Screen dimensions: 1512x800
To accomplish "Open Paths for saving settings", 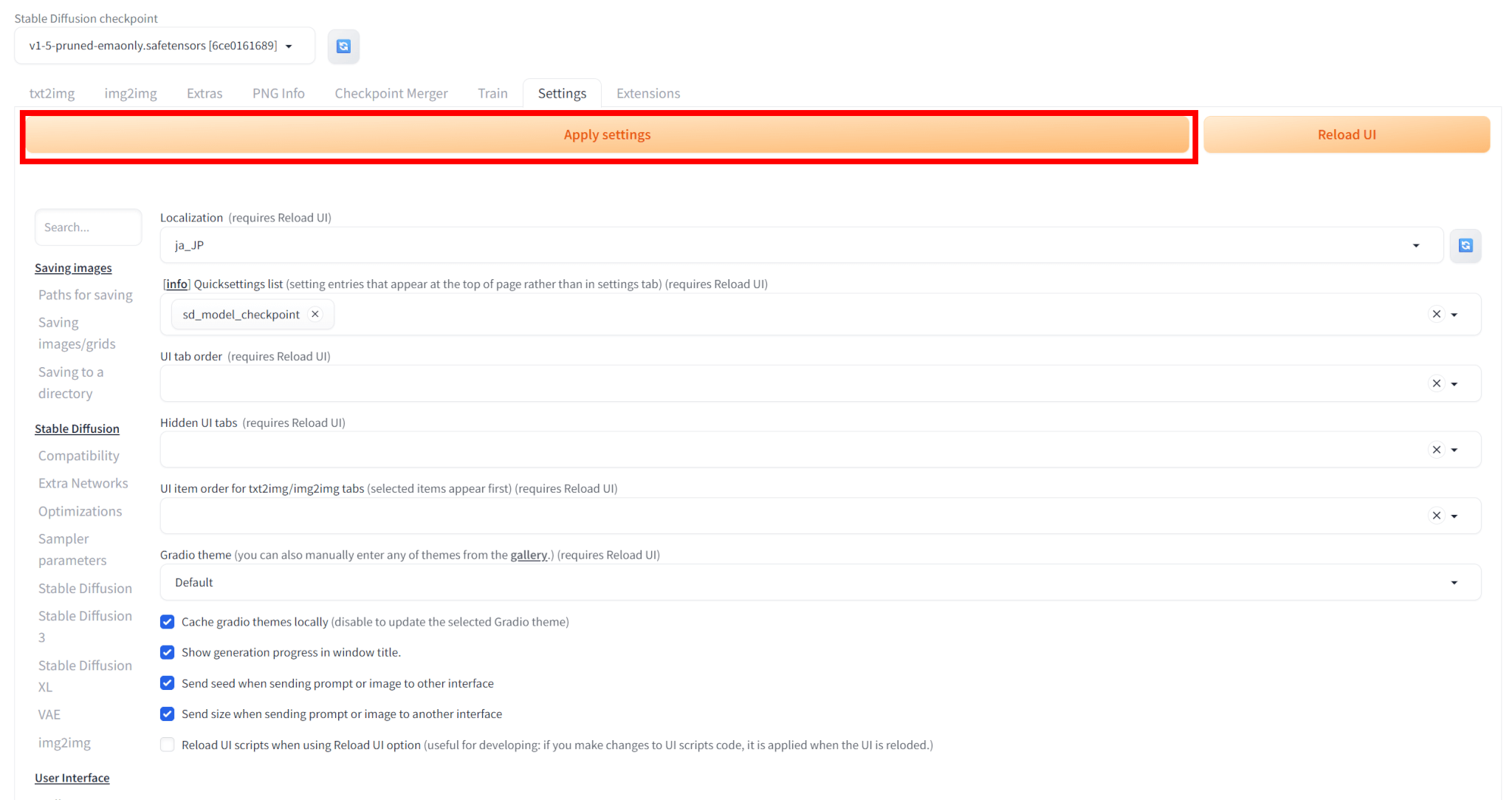I will click(86, 295).
